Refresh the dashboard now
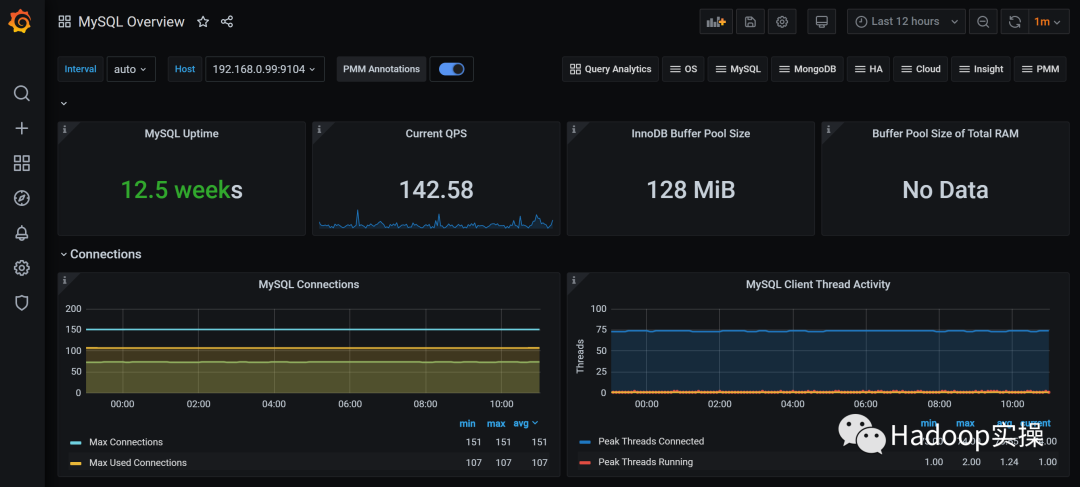The height and width of the screenshot is (487, 1080). (x=1015, y=21)
